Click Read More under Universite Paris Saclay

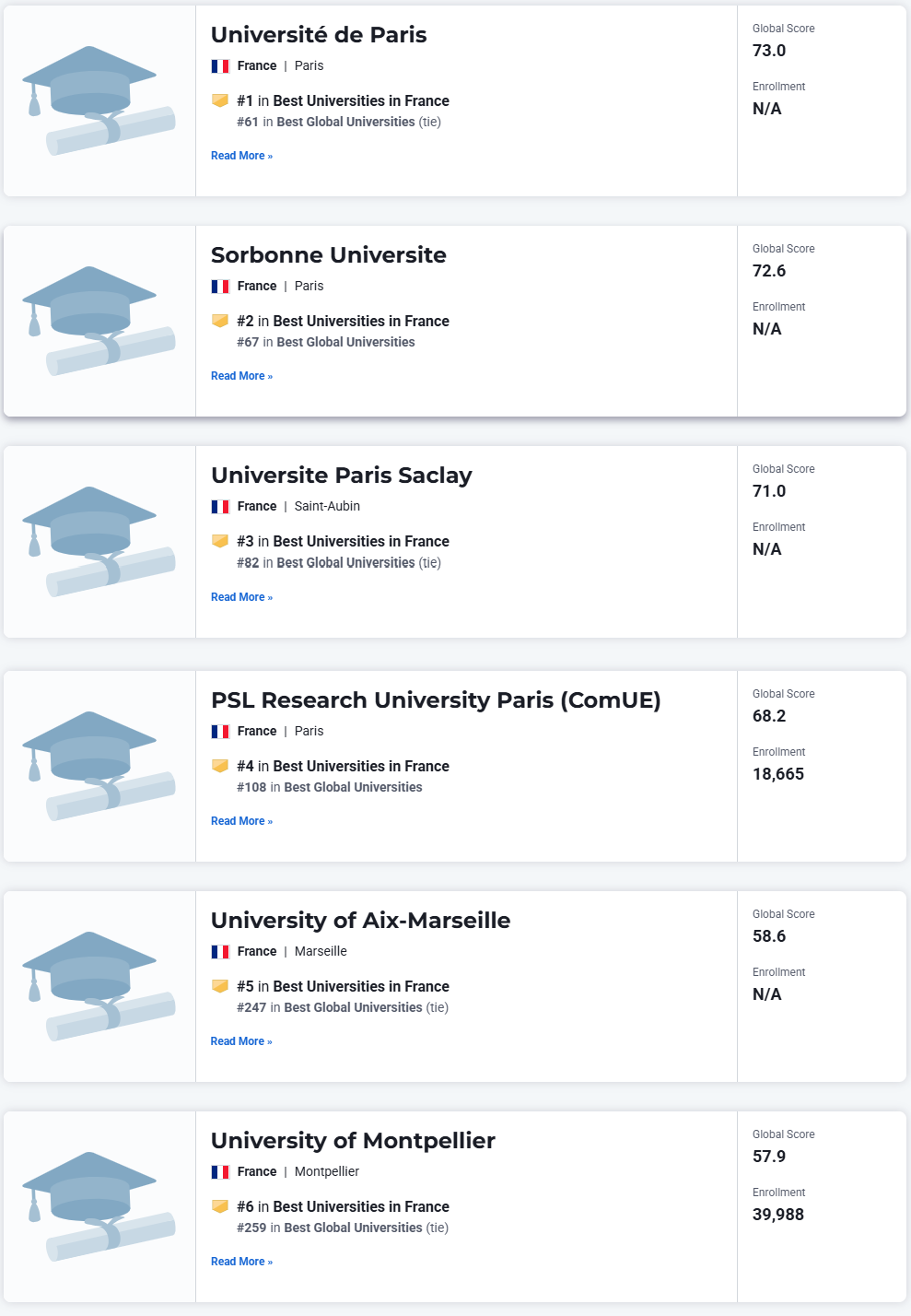pos(241,597)
